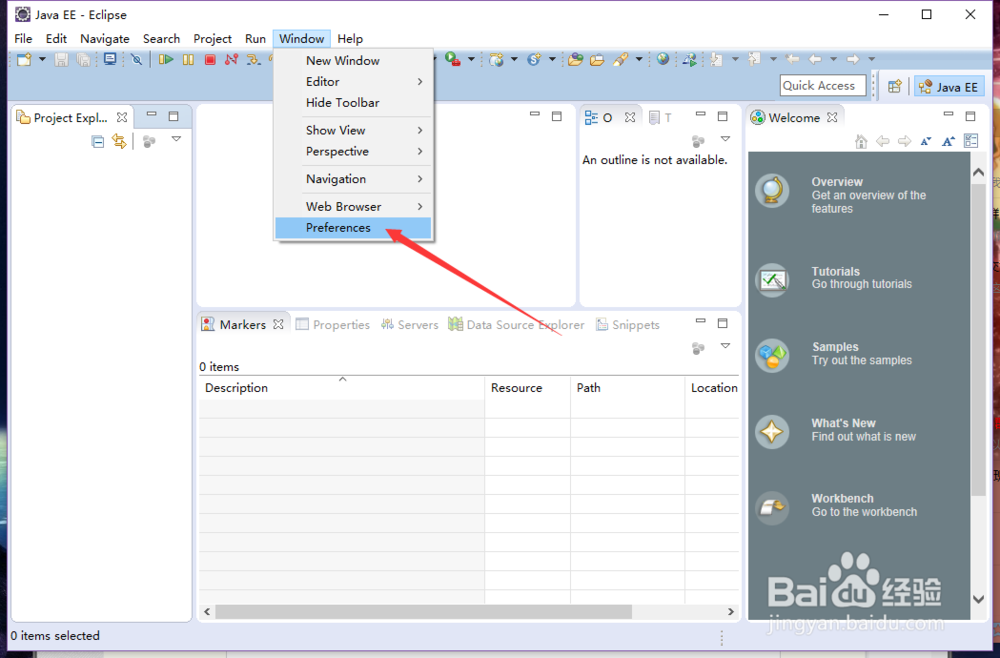The width and height of the screenshot is (1000, 658).
Task: Close the Welcome tab
Action: [x=832, y=117]
